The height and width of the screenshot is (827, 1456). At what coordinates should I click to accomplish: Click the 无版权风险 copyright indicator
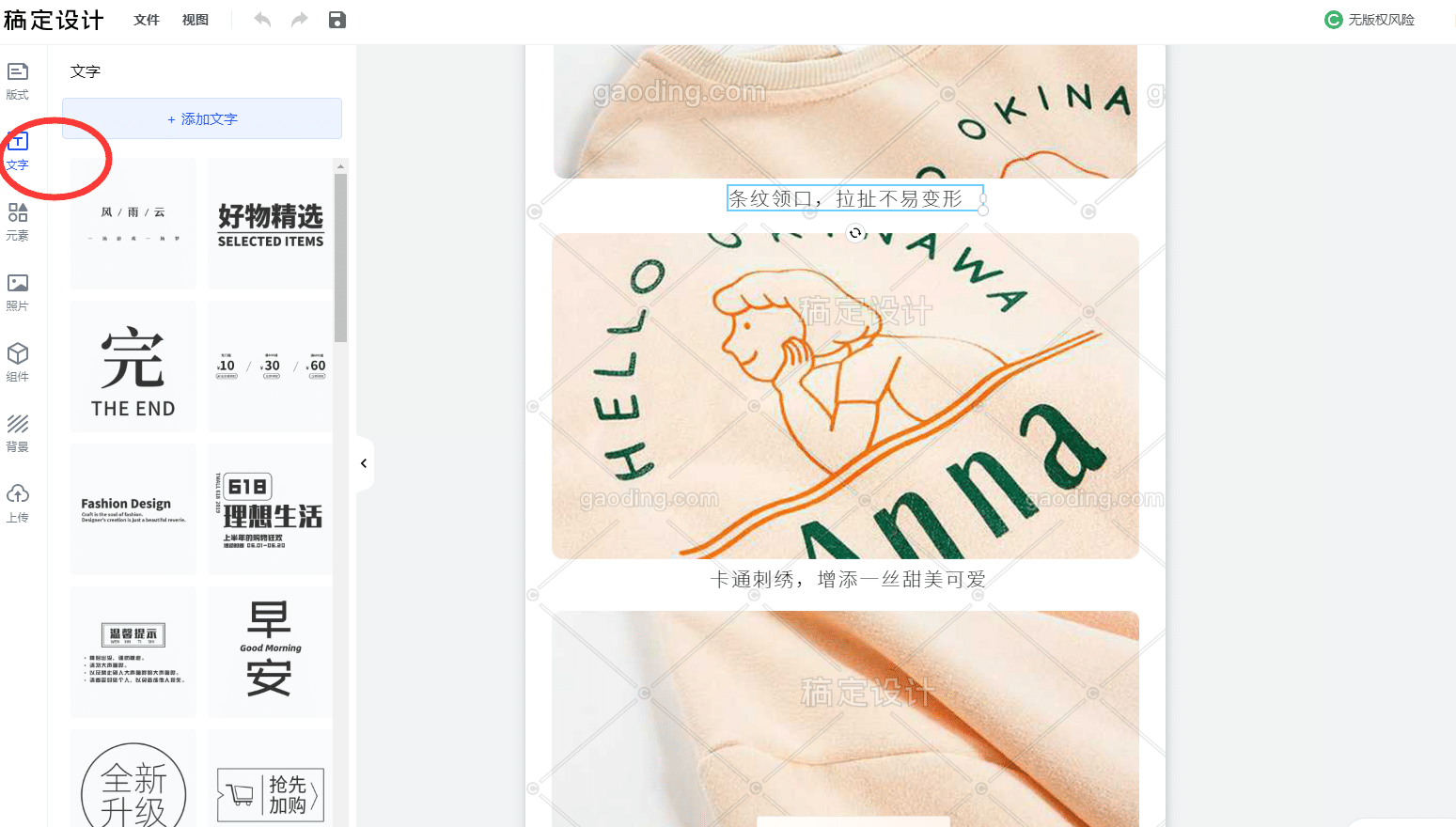click(1370, 20)
